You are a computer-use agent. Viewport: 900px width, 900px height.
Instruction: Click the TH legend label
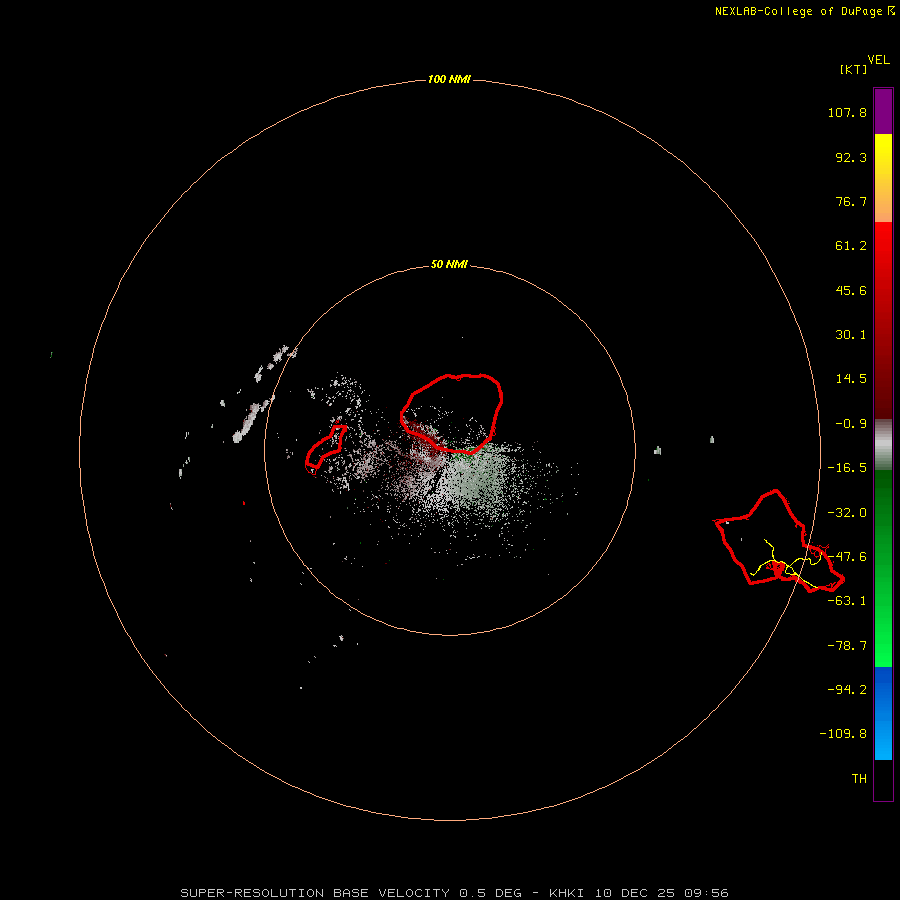[859, 779]
